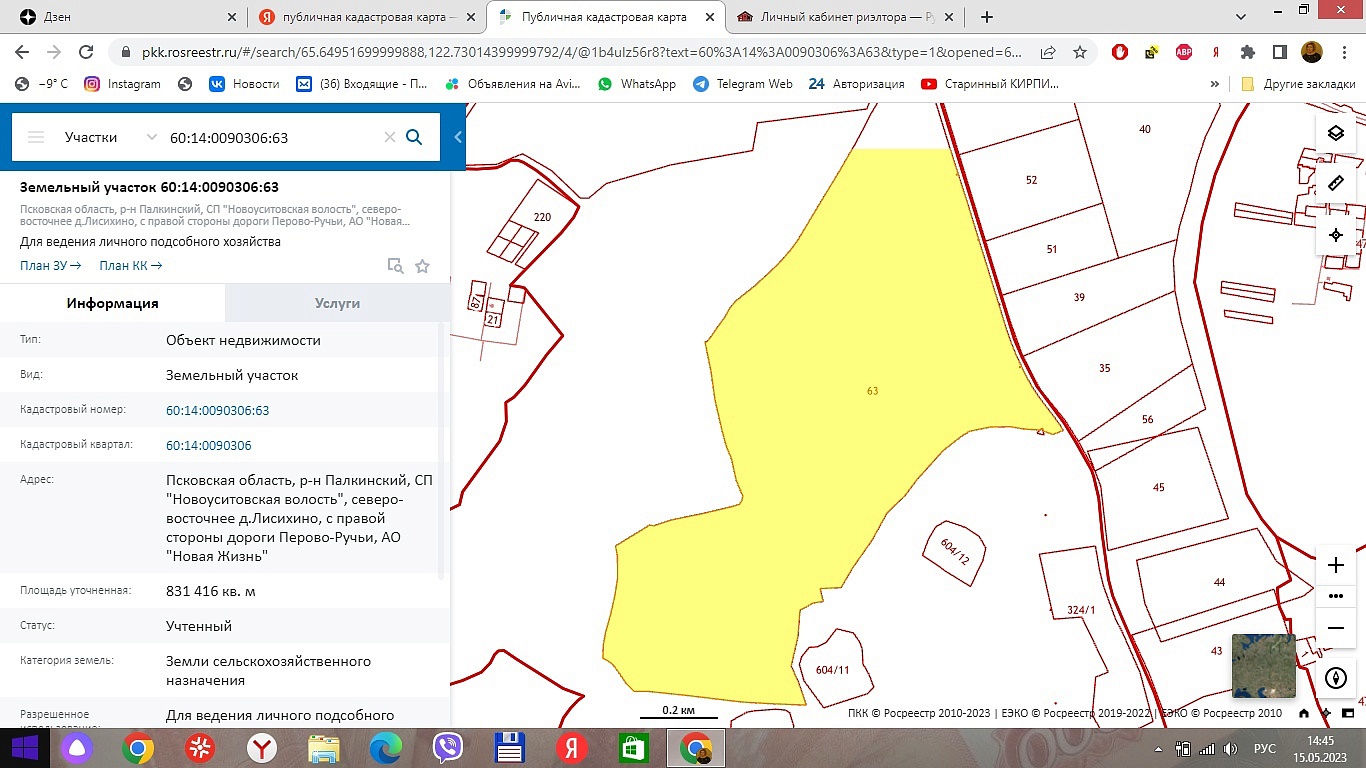Open Yandex Browser from the taskbar
This screenshot has width=1366, height=768.
262,747
